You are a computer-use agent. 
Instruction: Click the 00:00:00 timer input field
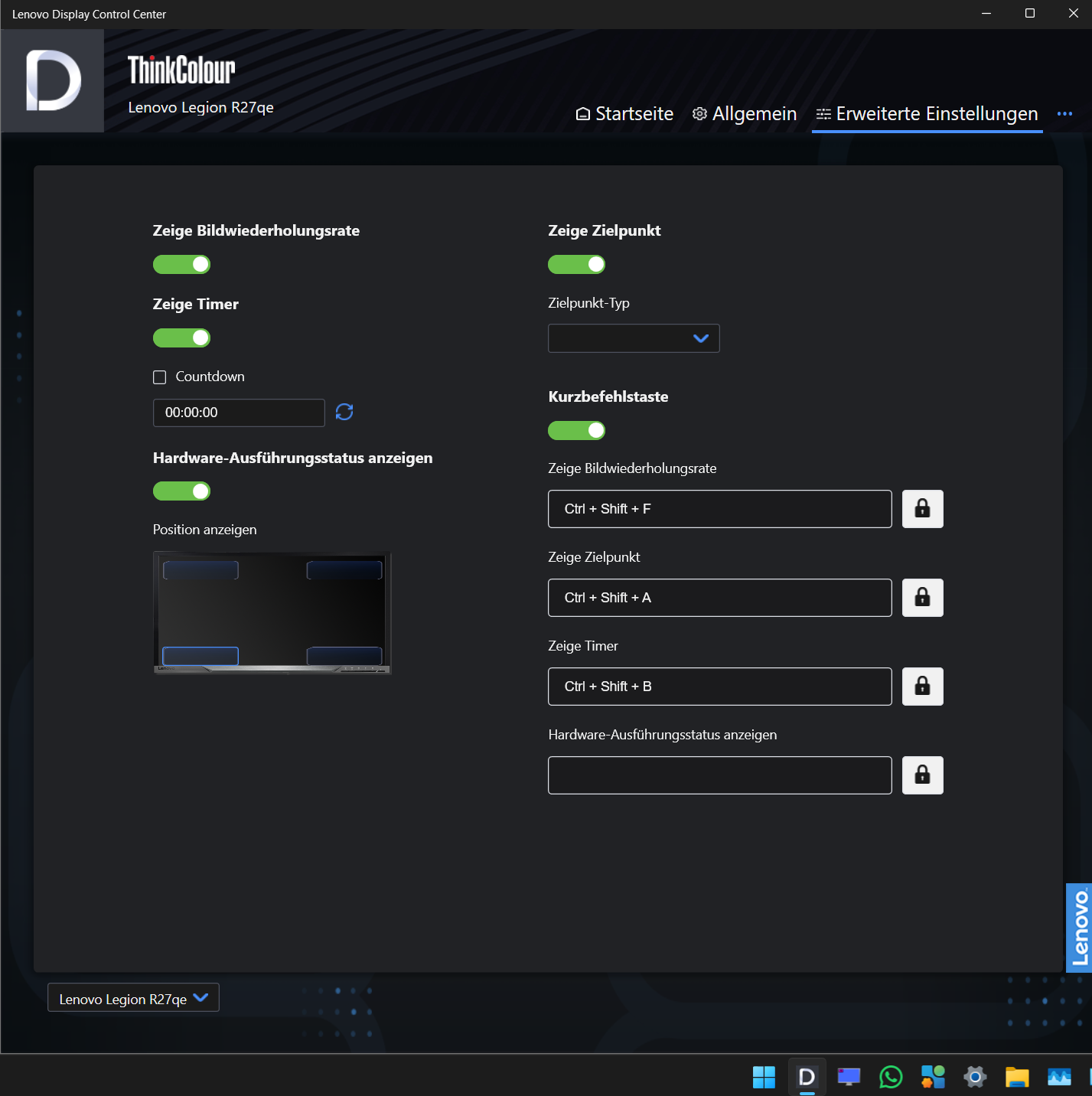tap(239, 413)
